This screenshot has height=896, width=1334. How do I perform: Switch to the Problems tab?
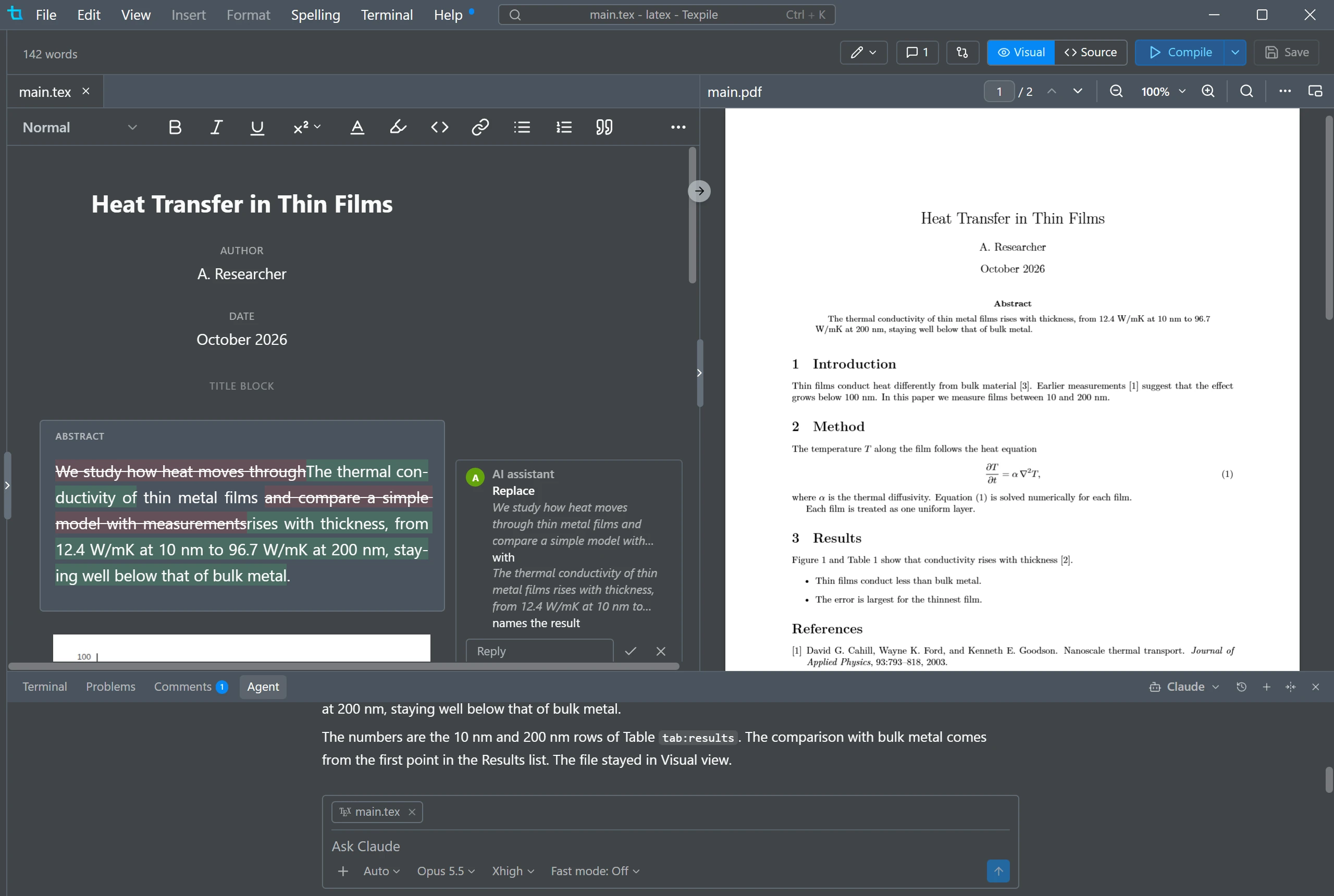110,687
